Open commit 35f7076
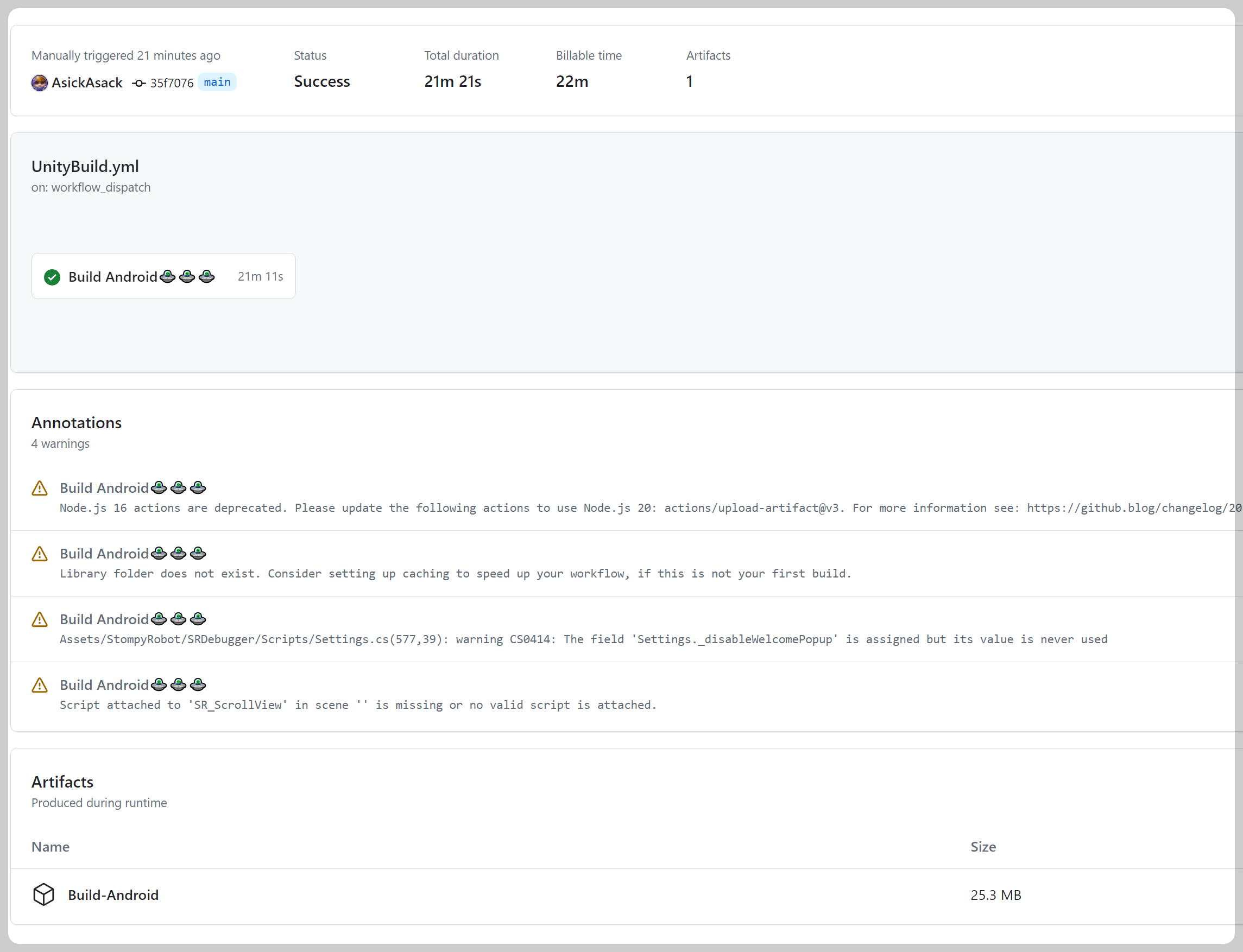The width and height of the screenshot is (1243, 952). point(172,83)
